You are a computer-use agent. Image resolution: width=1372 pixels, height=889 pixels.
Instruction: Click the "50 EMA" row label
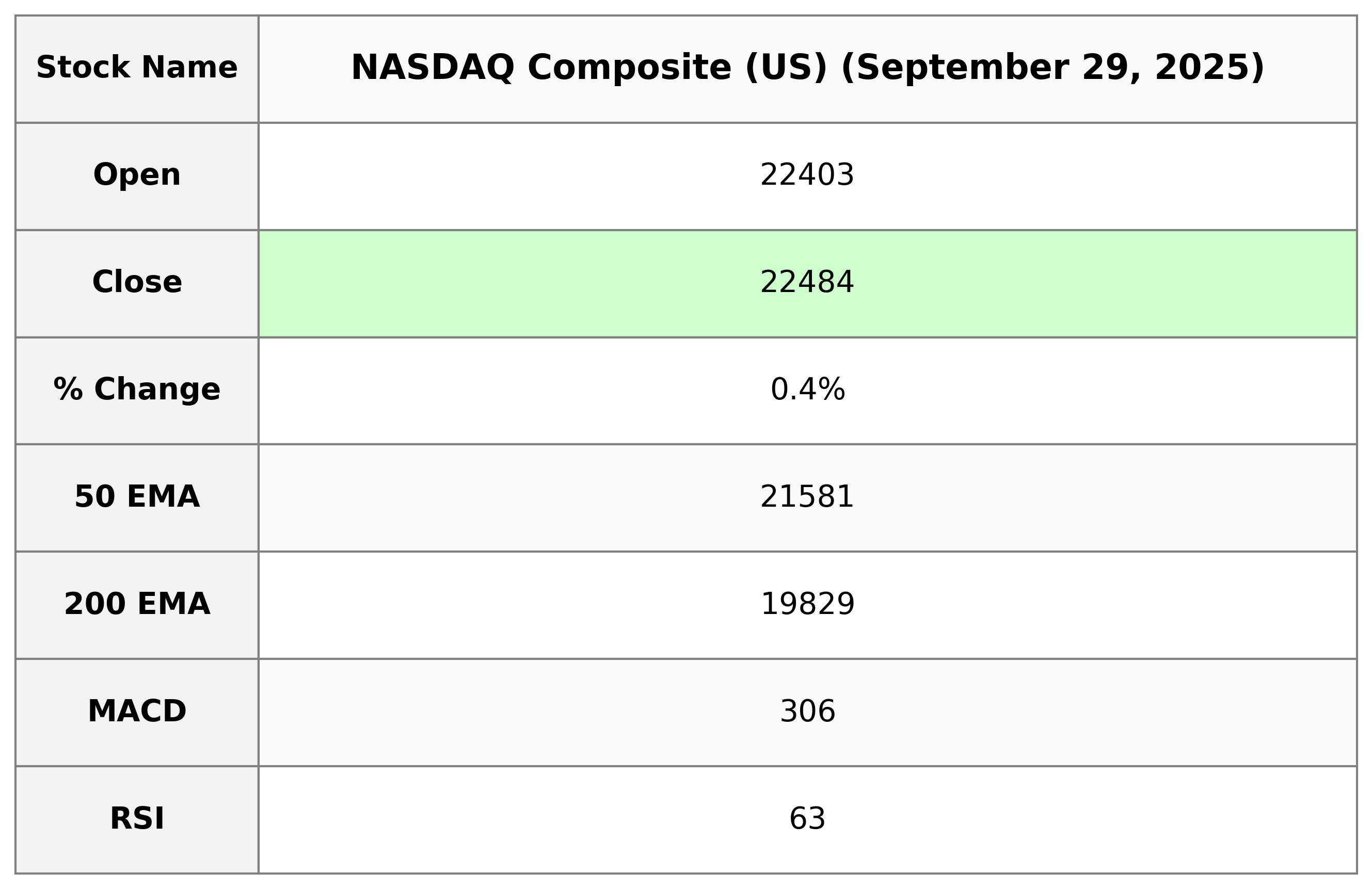pos(137,497)
